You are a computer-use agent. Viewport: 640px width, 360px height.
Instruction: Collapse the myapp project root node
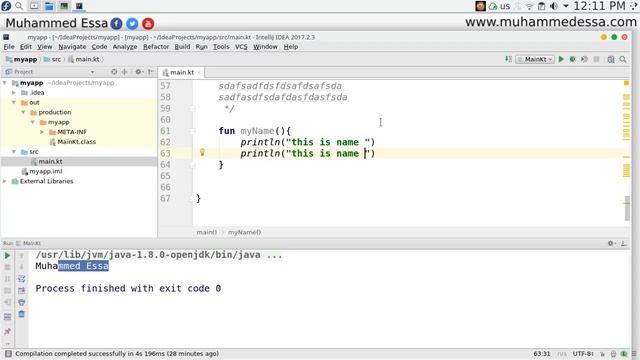pyautogui.click(x=5, y=83)
